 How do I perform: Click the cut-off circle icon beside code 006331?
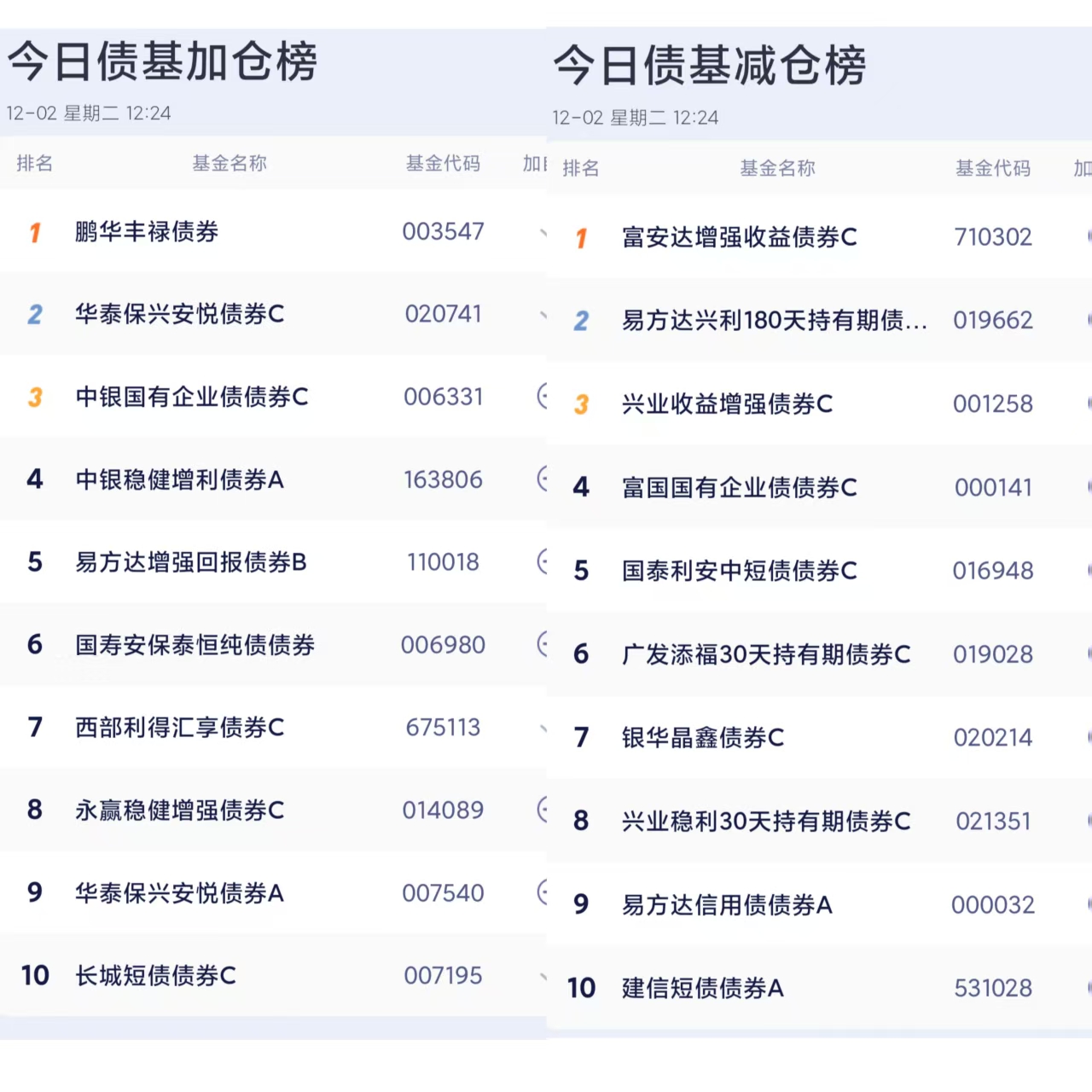click(x=542, y=396)
